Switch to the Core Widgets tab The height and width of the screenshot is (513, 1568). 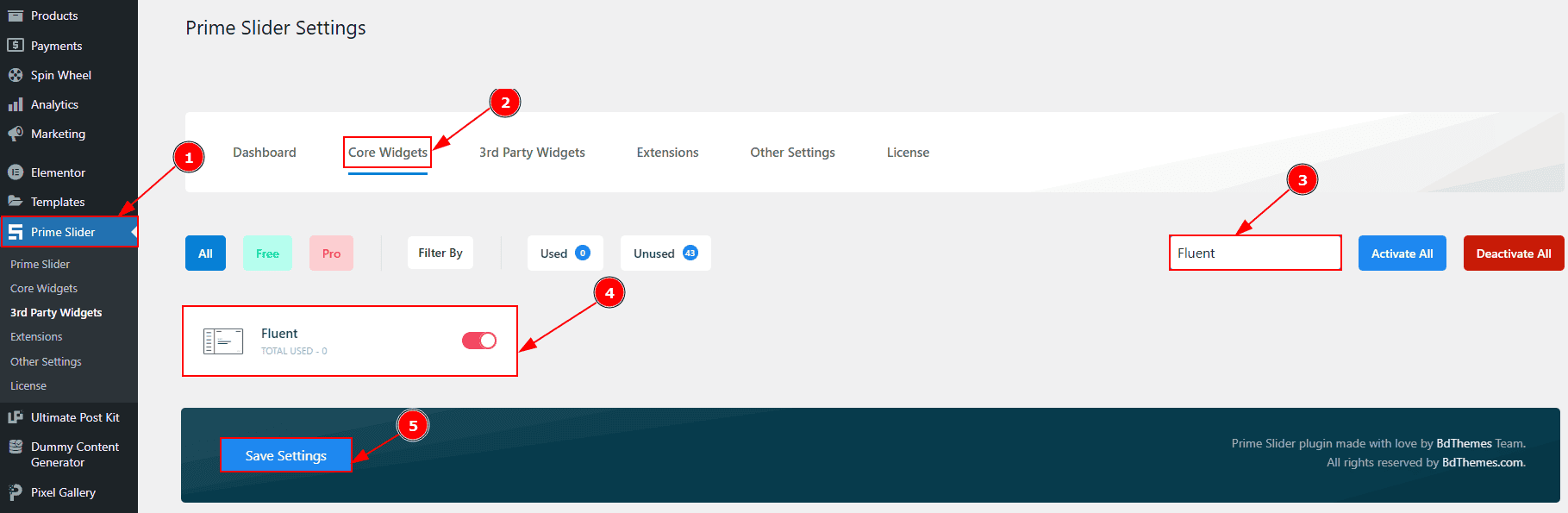click(388, 153)
